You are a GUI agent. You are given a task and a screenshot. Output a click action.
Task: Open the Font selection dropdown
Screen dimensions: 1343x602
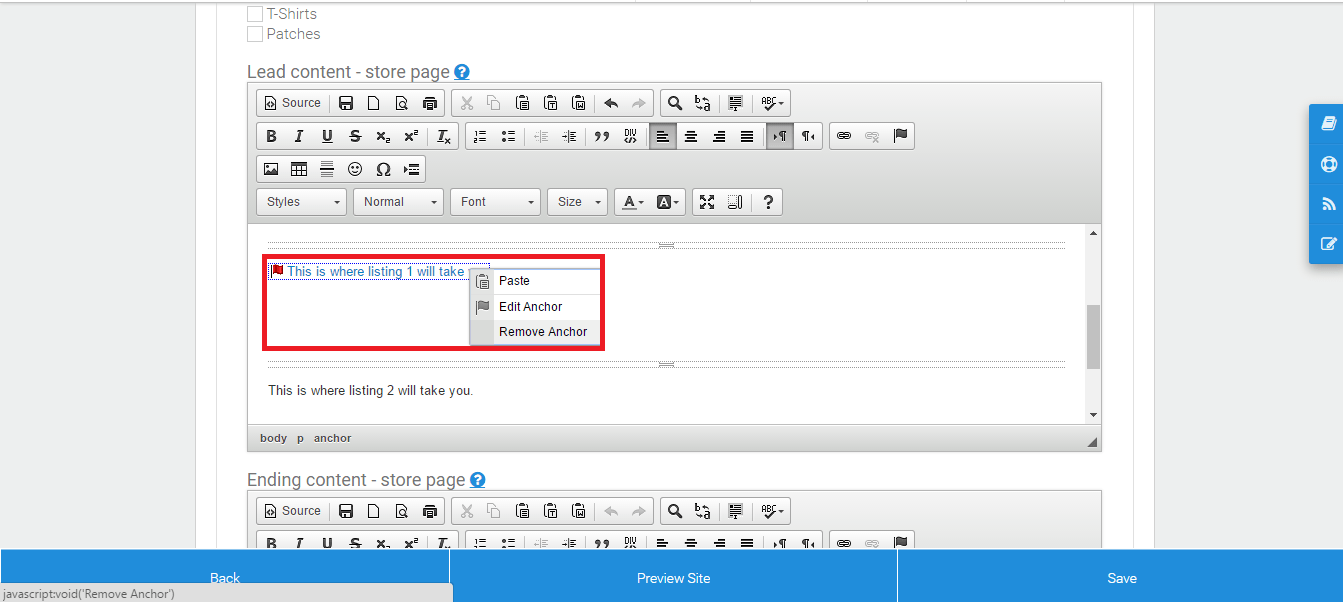point(494,201)
